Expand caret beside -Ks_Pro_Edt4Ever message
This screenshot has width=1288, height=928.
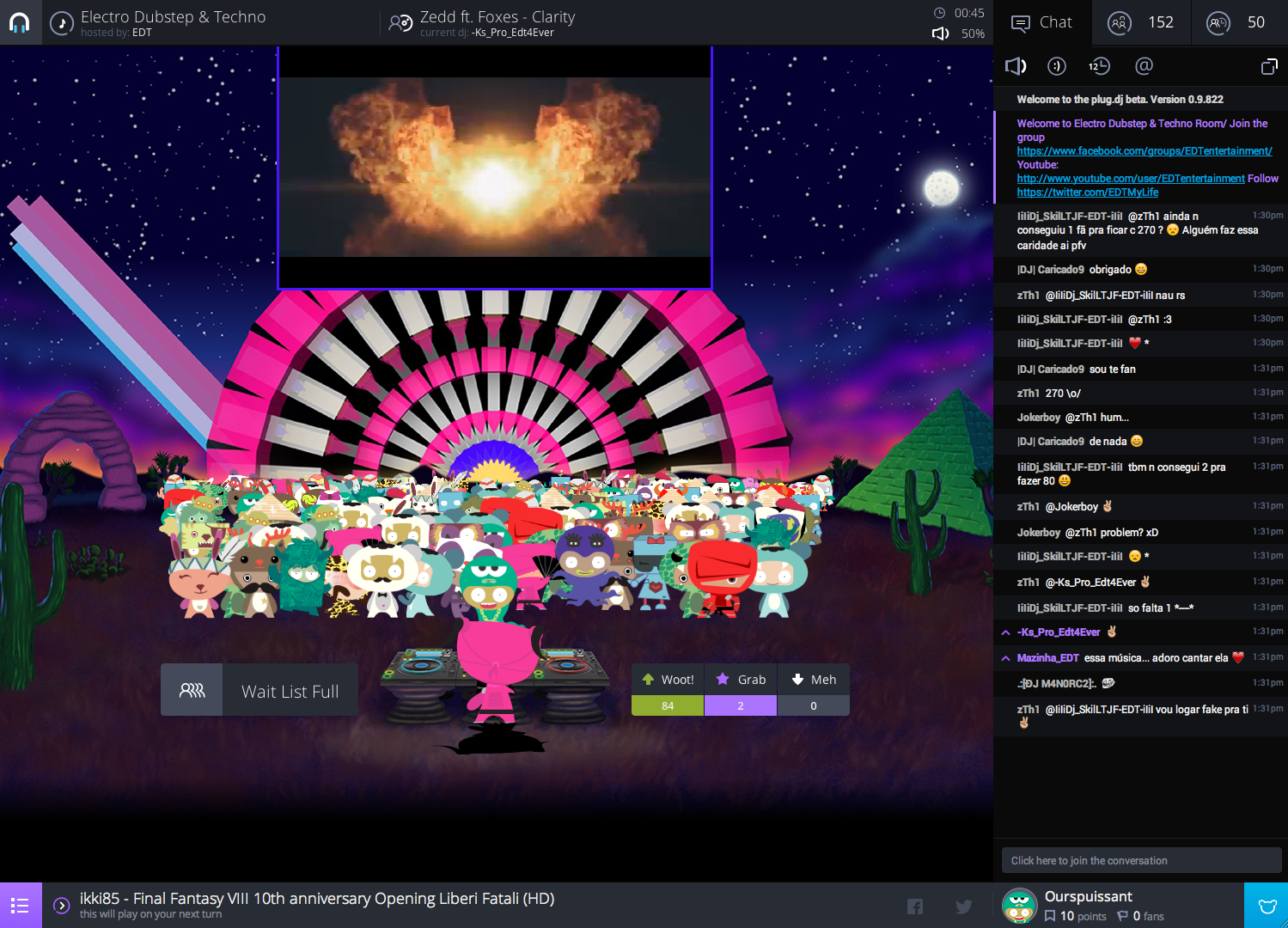(x=1005, y=632)
